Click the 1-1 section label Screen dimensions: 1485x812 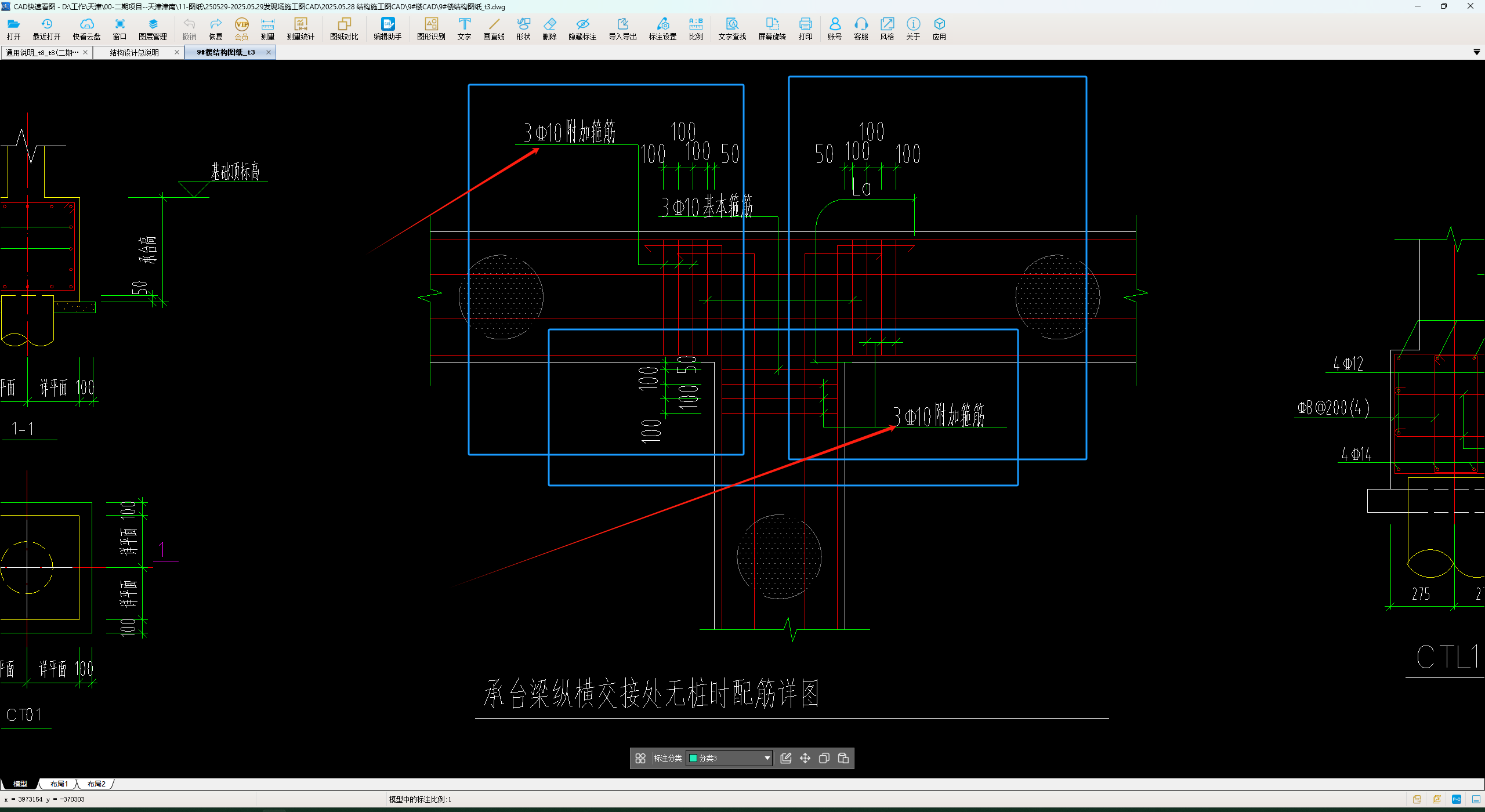(23, 429)
